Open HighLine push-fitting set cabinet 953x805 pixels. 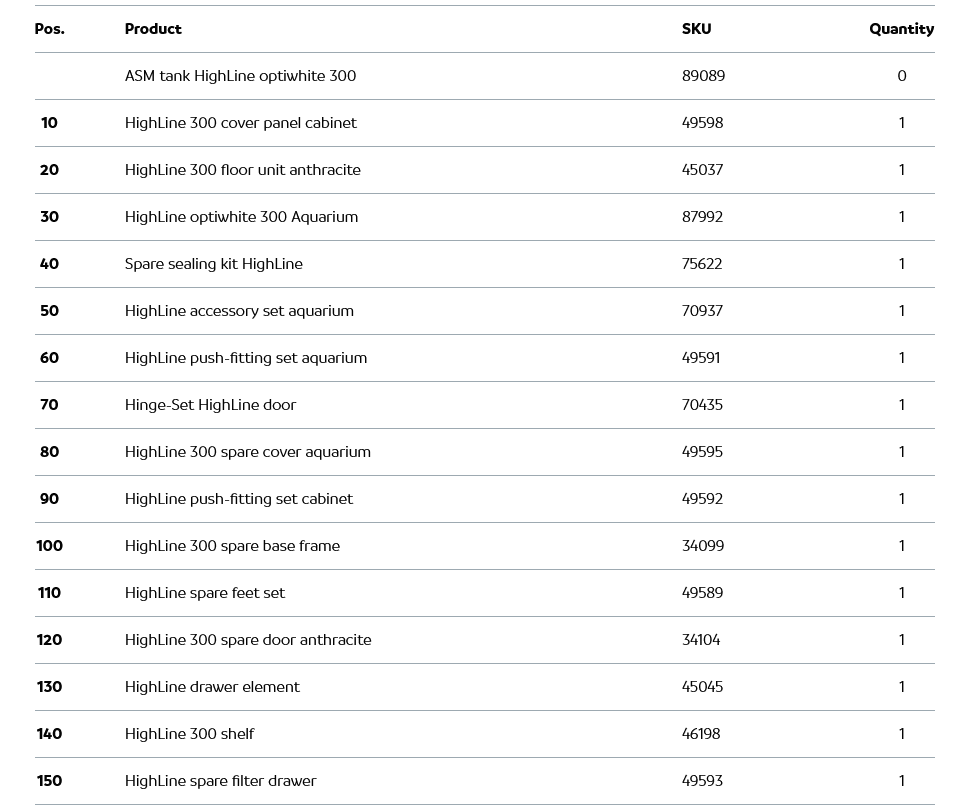[238, 499]
